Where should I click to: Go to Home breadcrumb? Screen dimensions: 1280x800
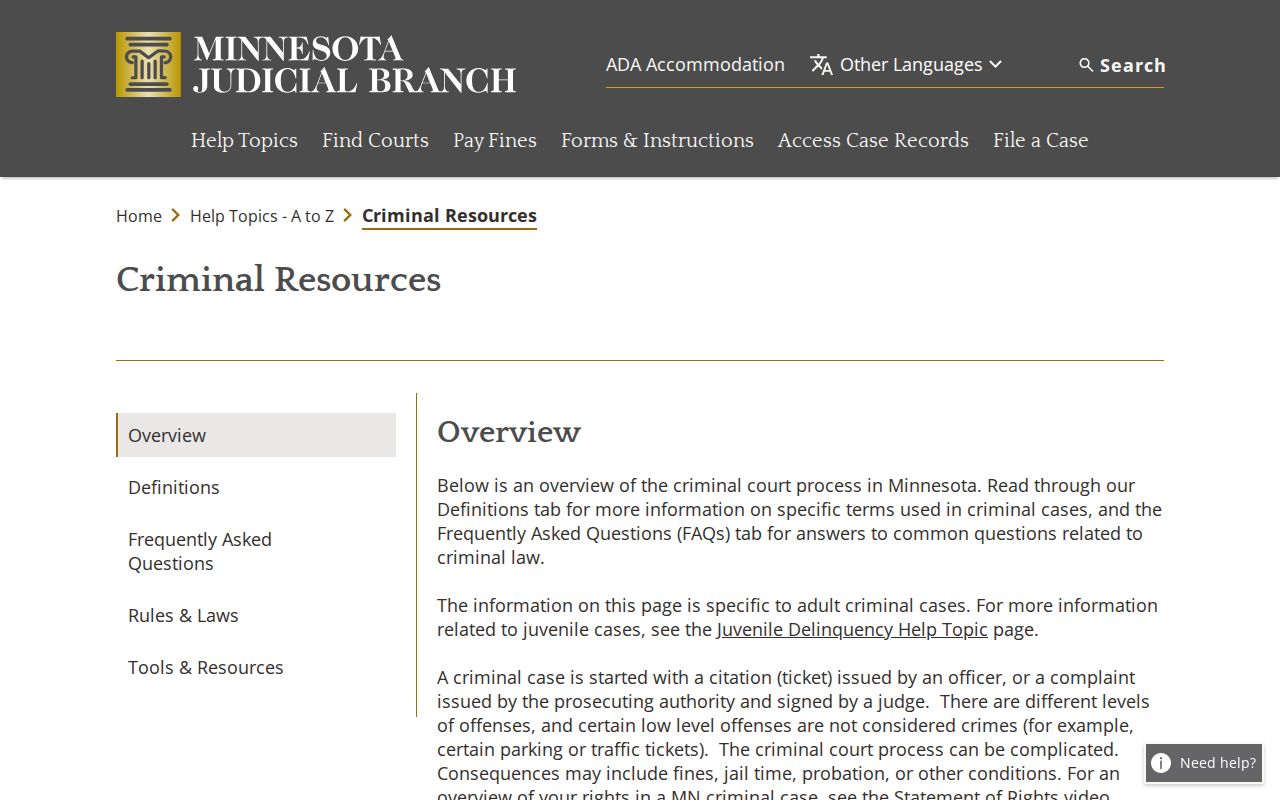pos(139,216)
